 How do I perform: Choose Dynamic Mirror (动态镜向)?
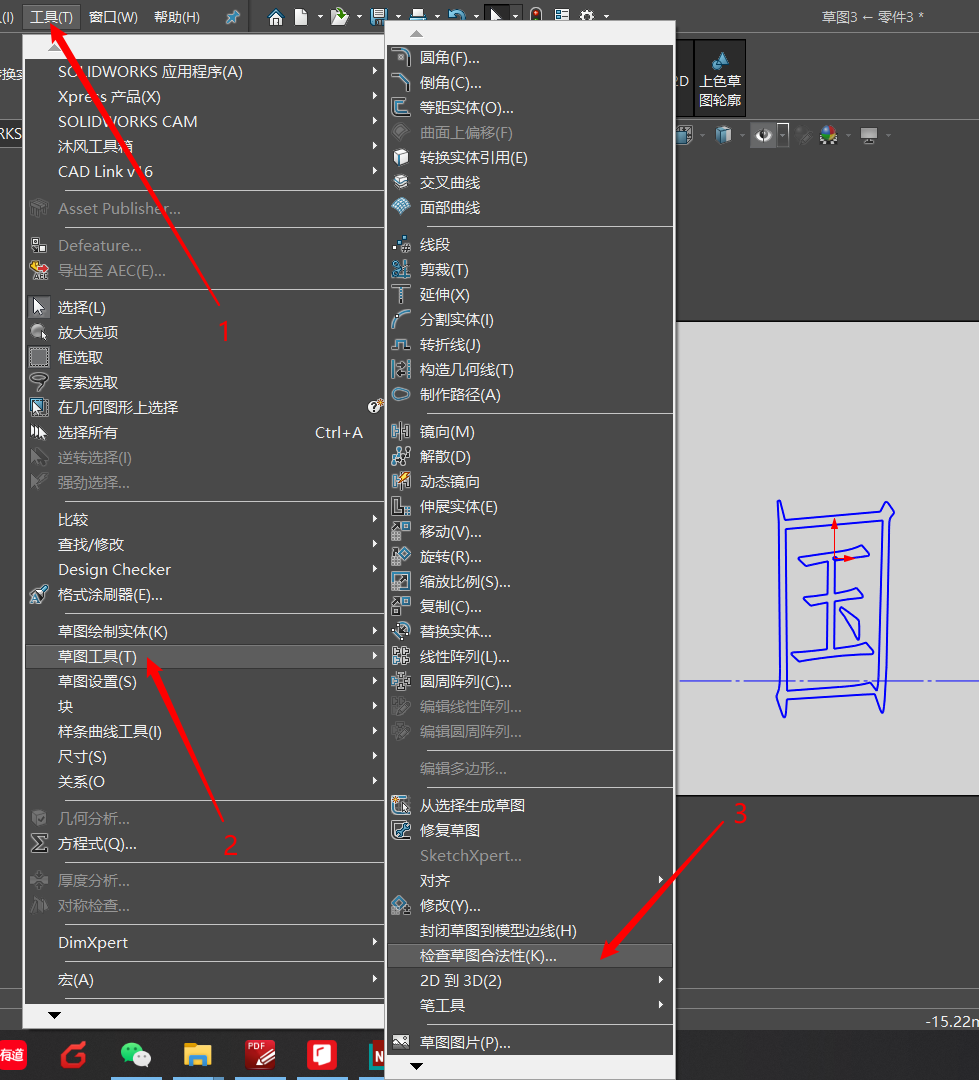[x=530, y=481]
